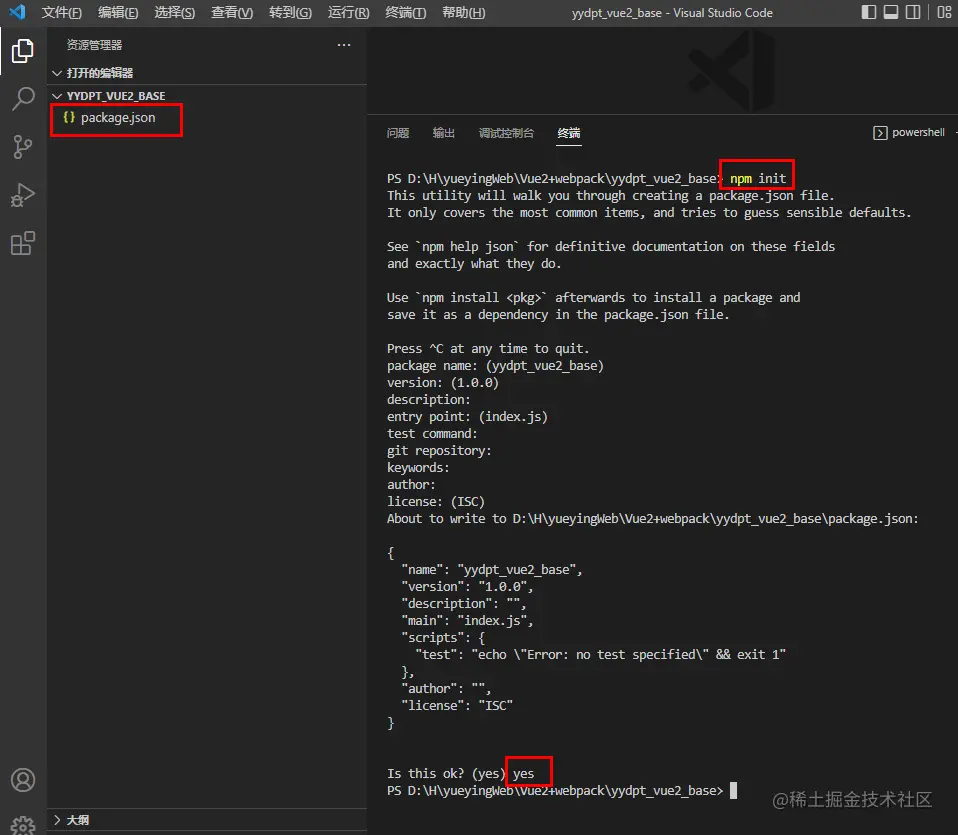Click the 资源管理器 explorer title

[x=94, y=45]
